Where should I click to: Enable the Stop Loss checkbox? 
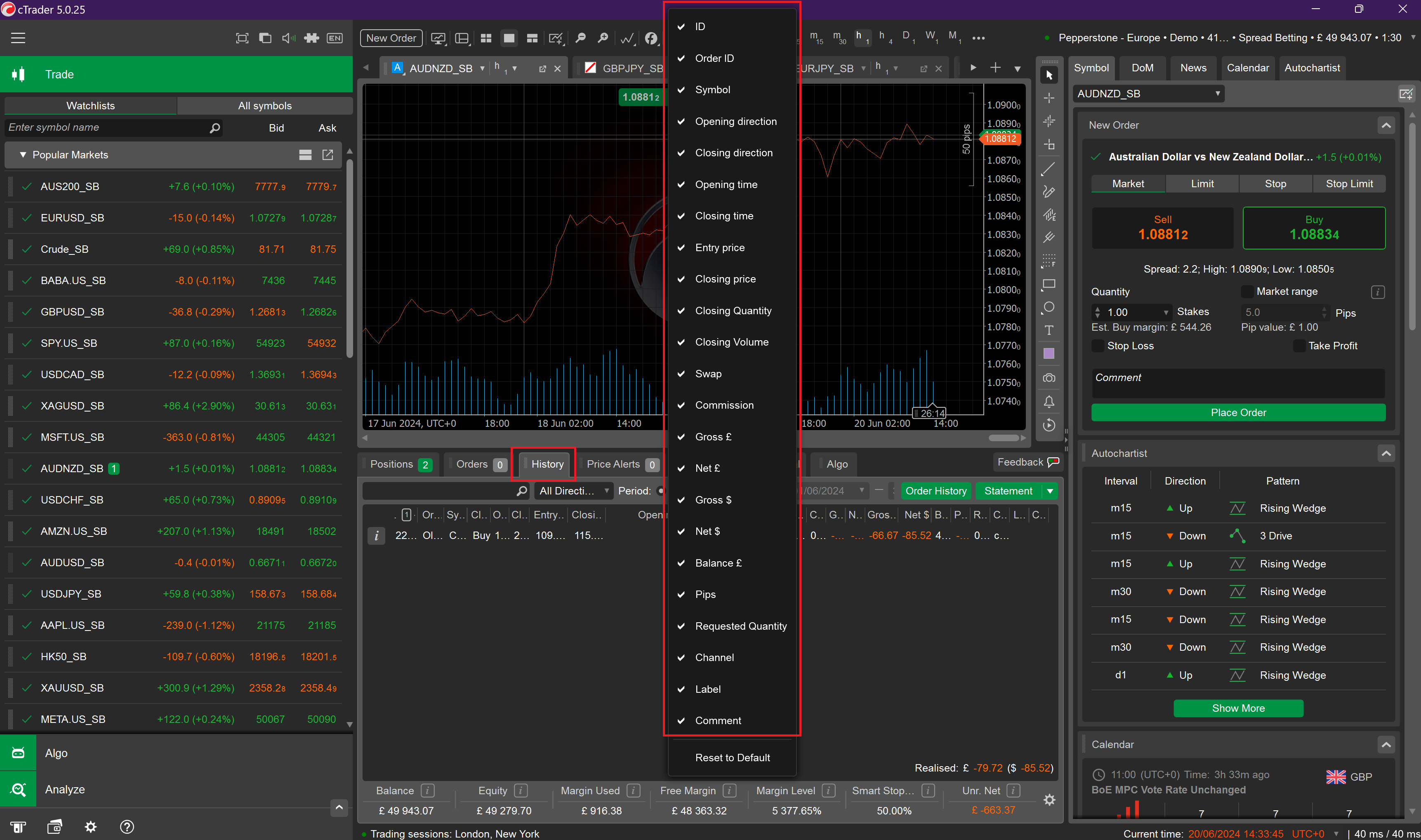pos(1098,345)
